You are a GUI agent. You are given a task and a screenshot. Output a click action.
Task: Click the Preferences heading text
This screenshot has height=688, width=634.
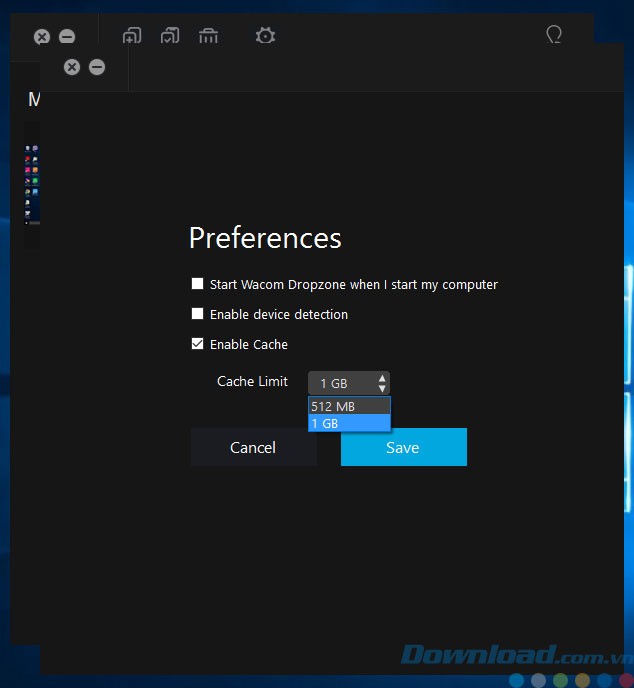click(x=265, y=238)
